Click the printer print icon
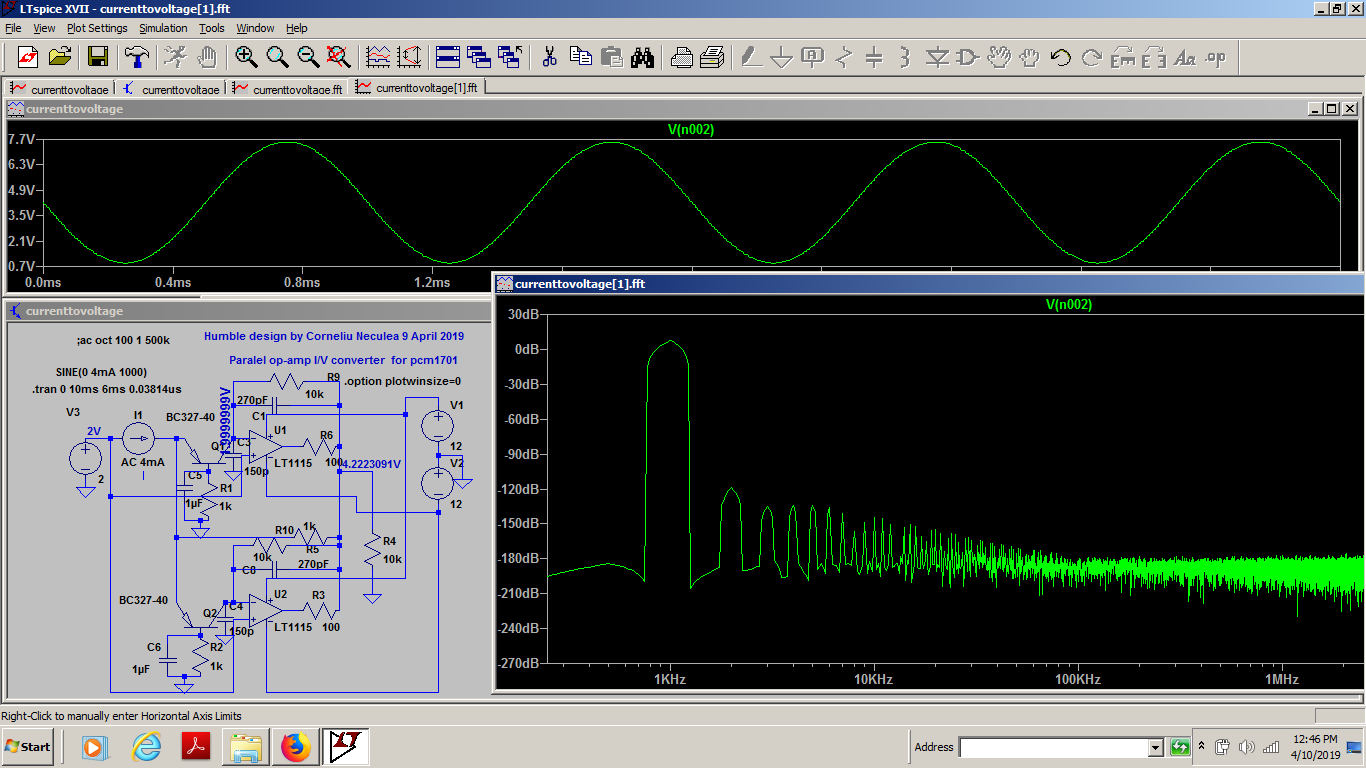The height and width of the screenshot is (768, 1366). pos(712,56)
